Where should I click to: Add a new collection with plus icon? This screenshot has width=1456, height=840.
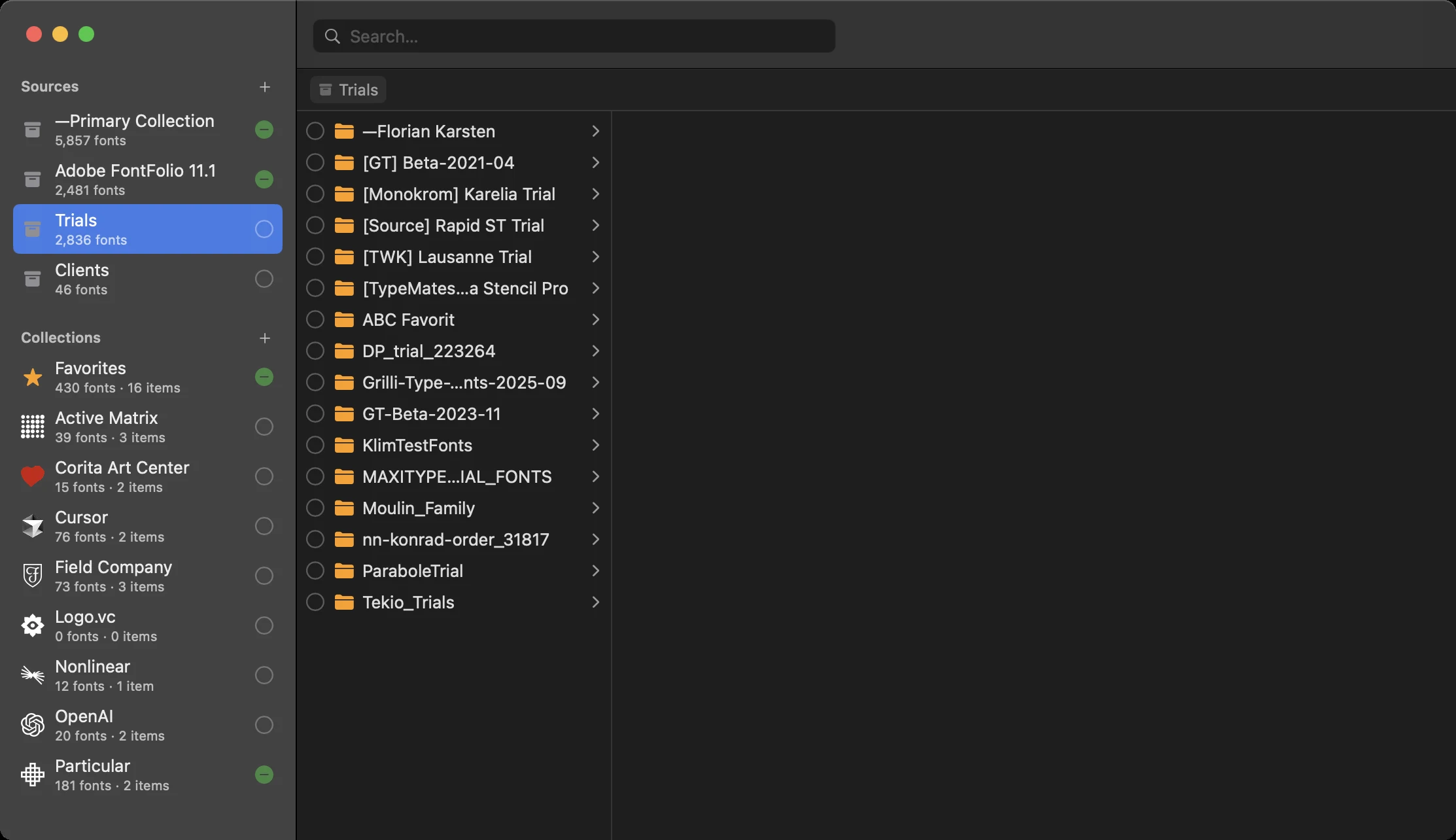coord(265,338)
